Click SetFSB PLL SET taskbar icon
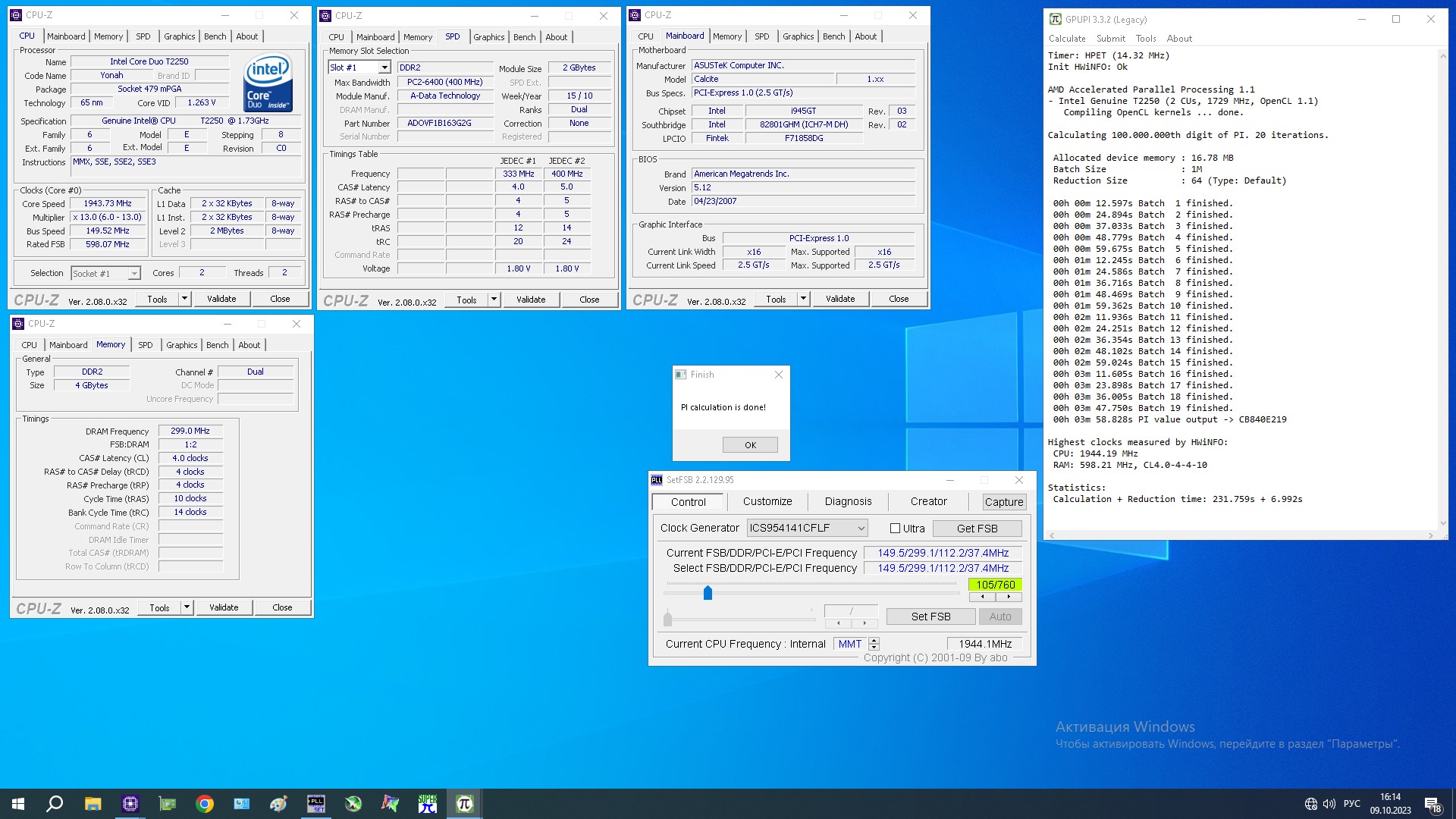1456x819 pixels. pos(315,804)
